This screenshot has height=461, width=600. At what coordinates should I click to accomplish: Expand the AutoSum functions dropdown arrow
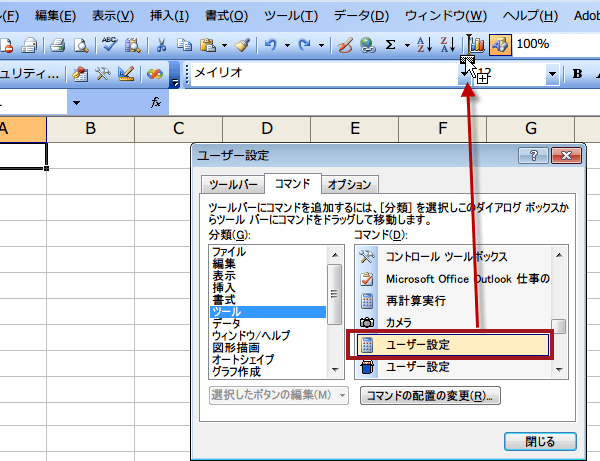point(407,45)
